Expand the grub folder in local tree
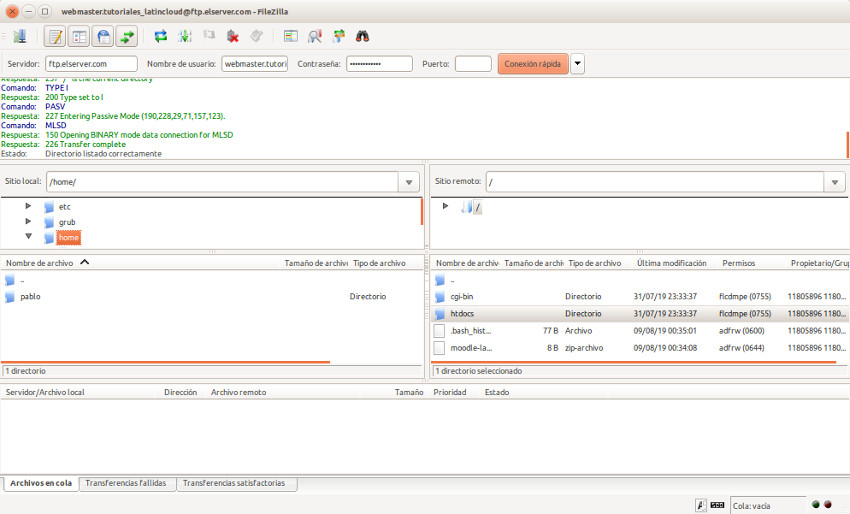This screenshot has width=850, height=514. coord(28,221)
